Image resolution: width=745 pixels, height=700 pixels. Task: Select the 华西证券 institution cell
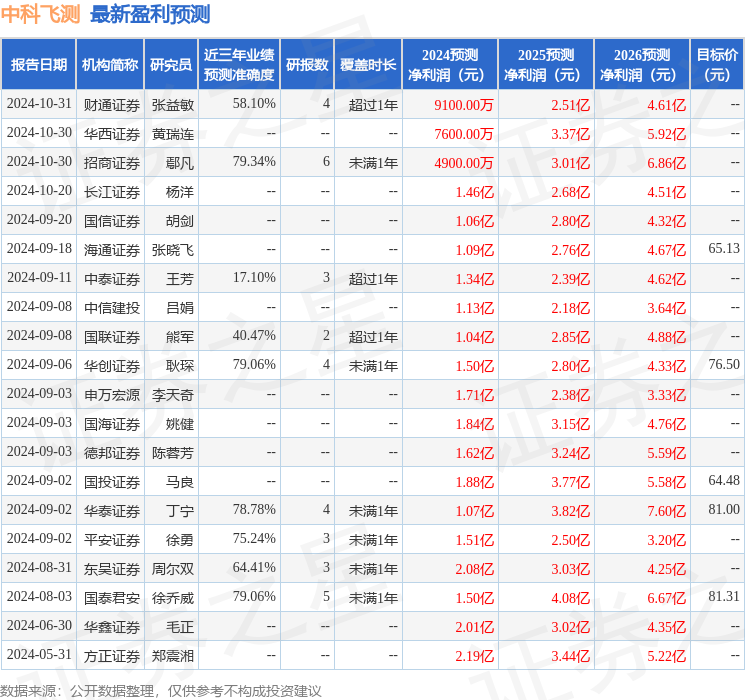pyautogui.click(x=112, y=134)
